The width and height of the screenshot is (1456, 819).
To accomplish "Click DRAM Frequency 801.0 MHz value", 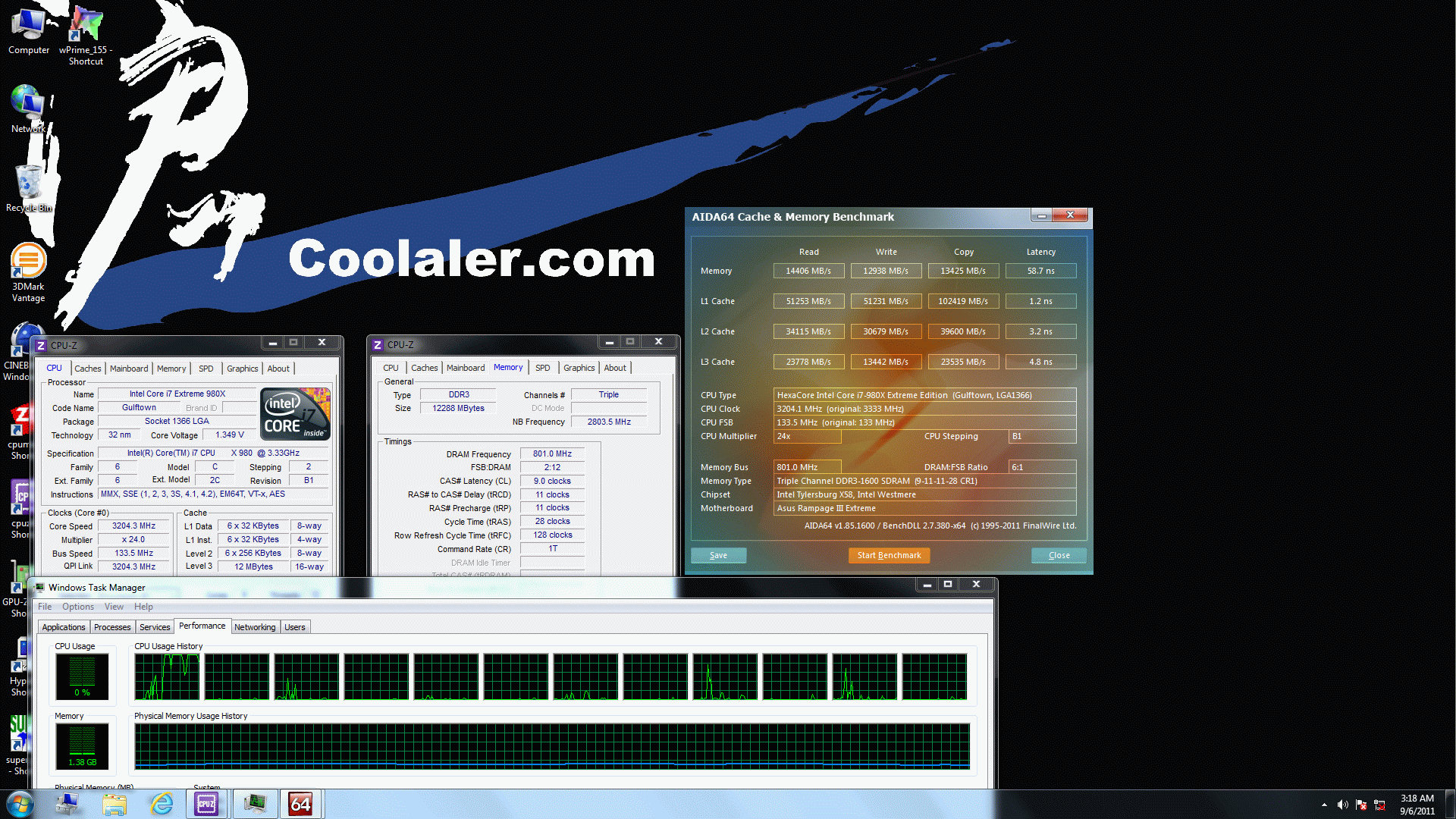I will coord(552,453).
